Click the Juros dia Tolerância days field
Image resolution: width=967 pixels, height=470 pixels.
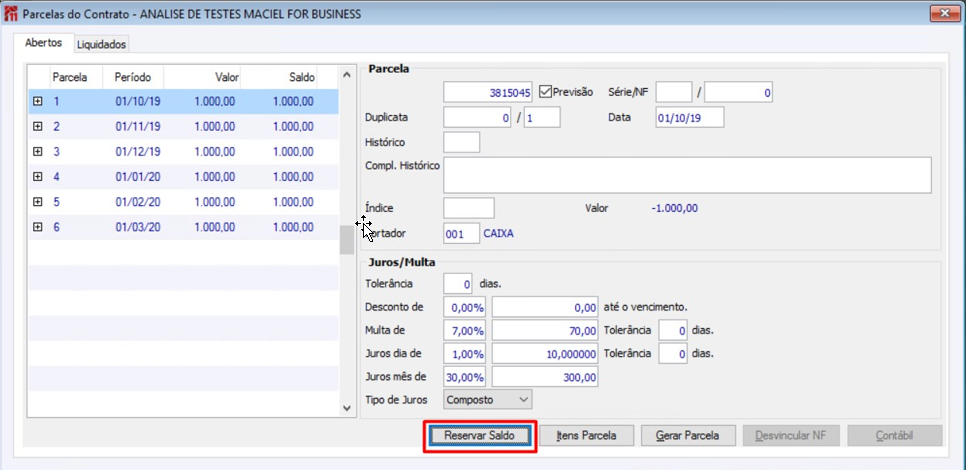pyautogui.click(x=673, y=354)
